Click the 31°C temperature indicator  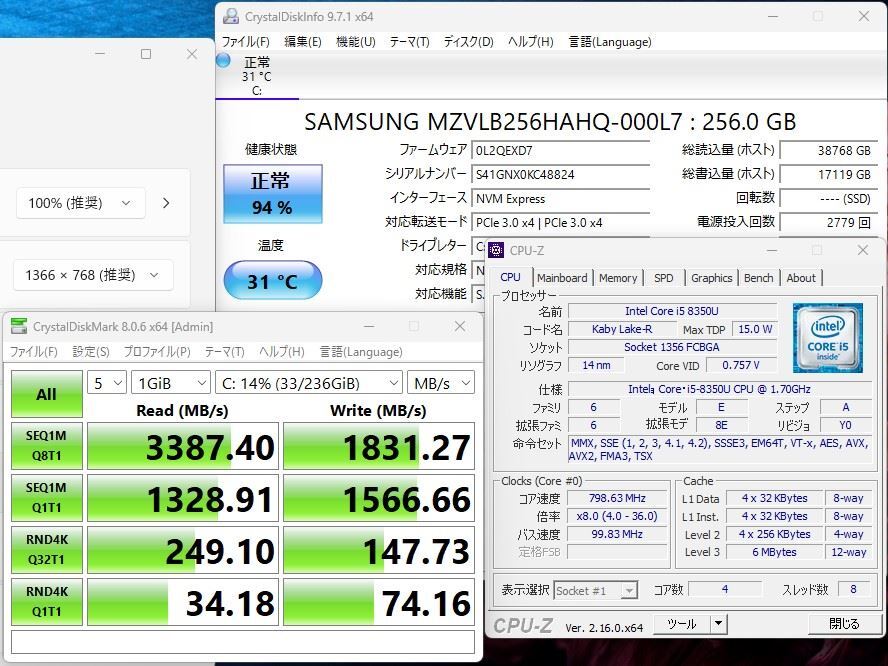point(271,282)
